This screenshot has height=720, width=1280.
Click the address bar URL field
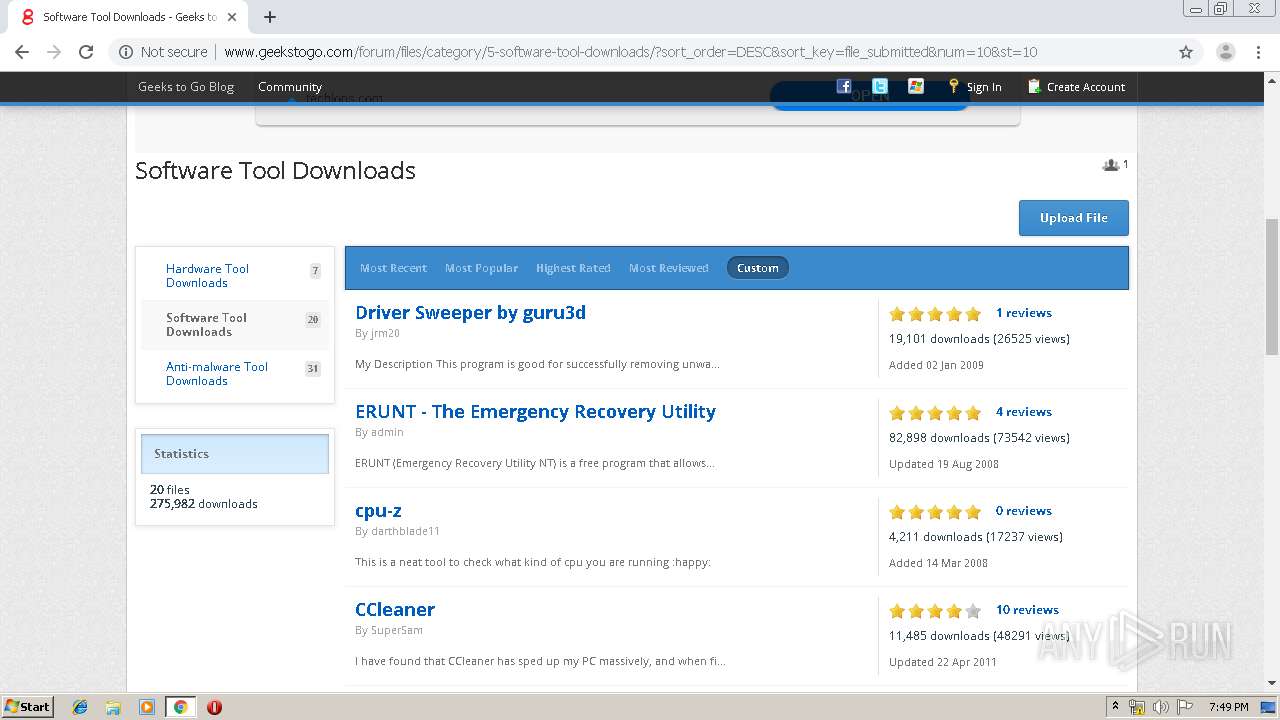point(630,52)
